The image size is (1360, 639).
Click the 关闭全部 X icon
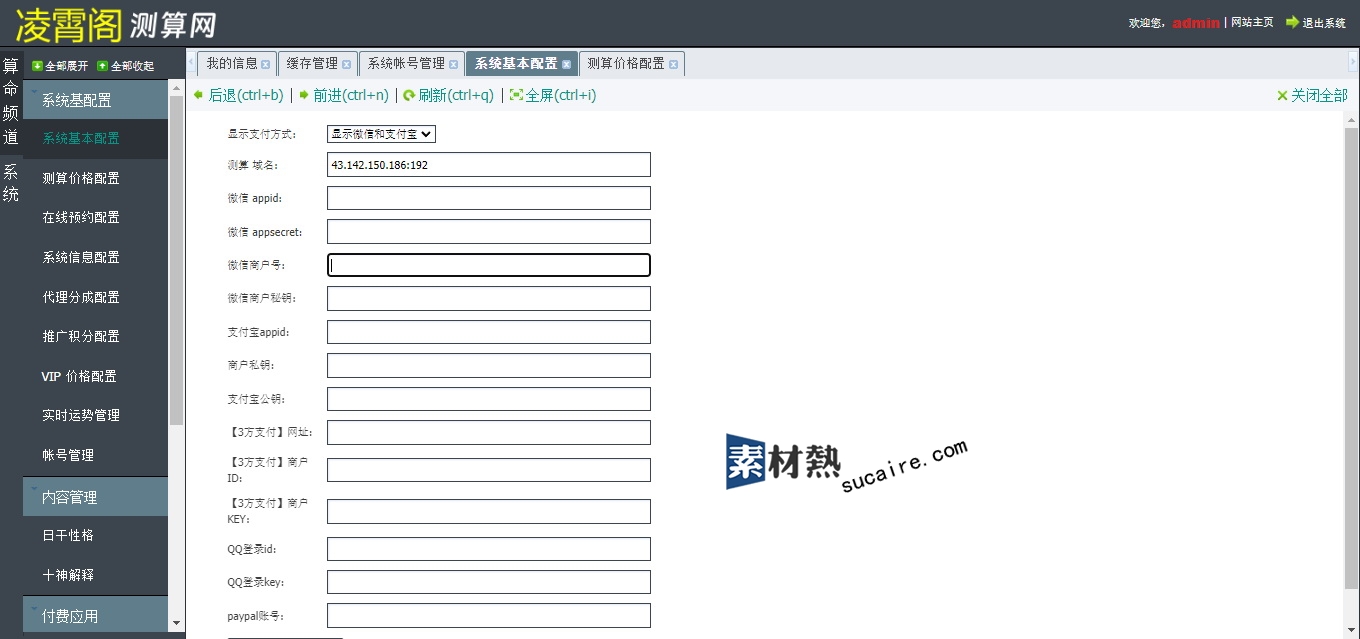coord(1282,96)
